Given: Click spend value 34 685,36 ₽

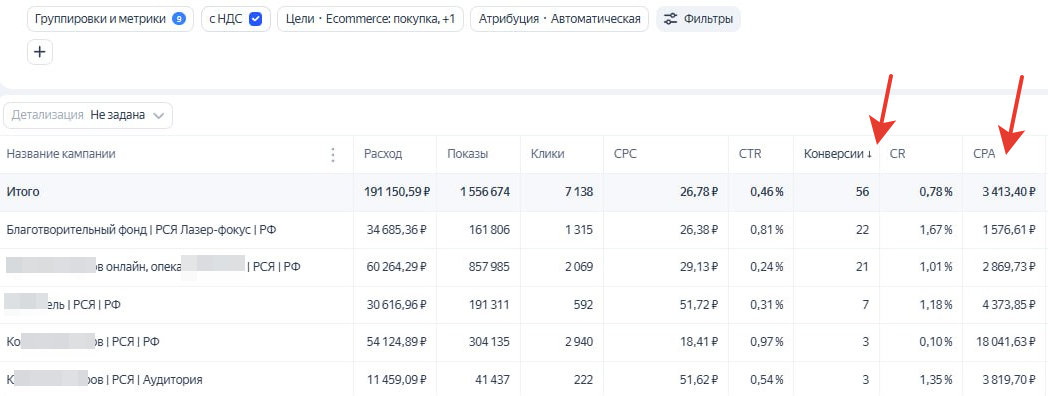Looking at the screenshot, I should pos(397,230).
